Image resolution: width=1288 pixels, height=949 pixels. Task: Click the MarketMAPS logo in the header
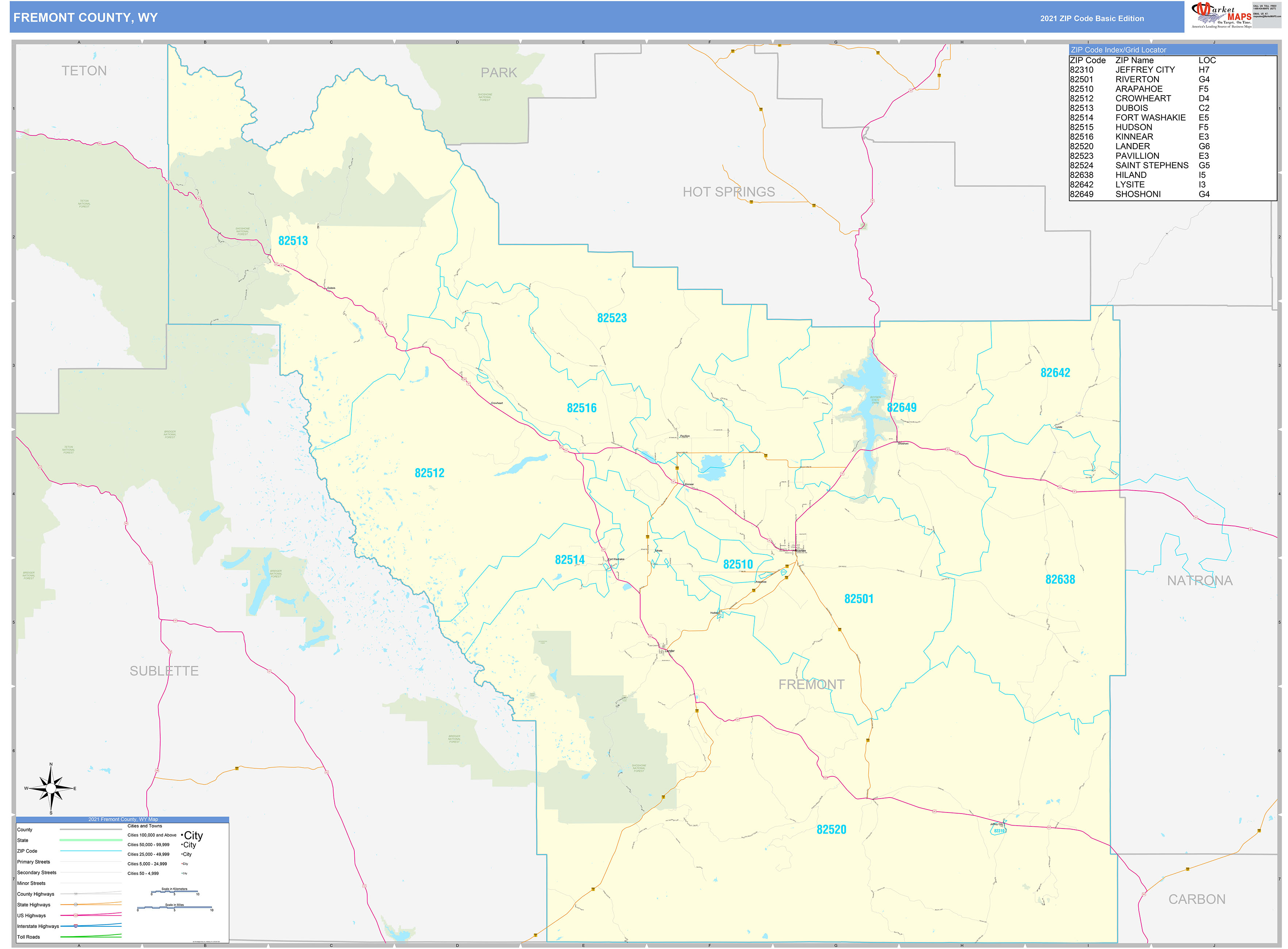click(1222, 15)
